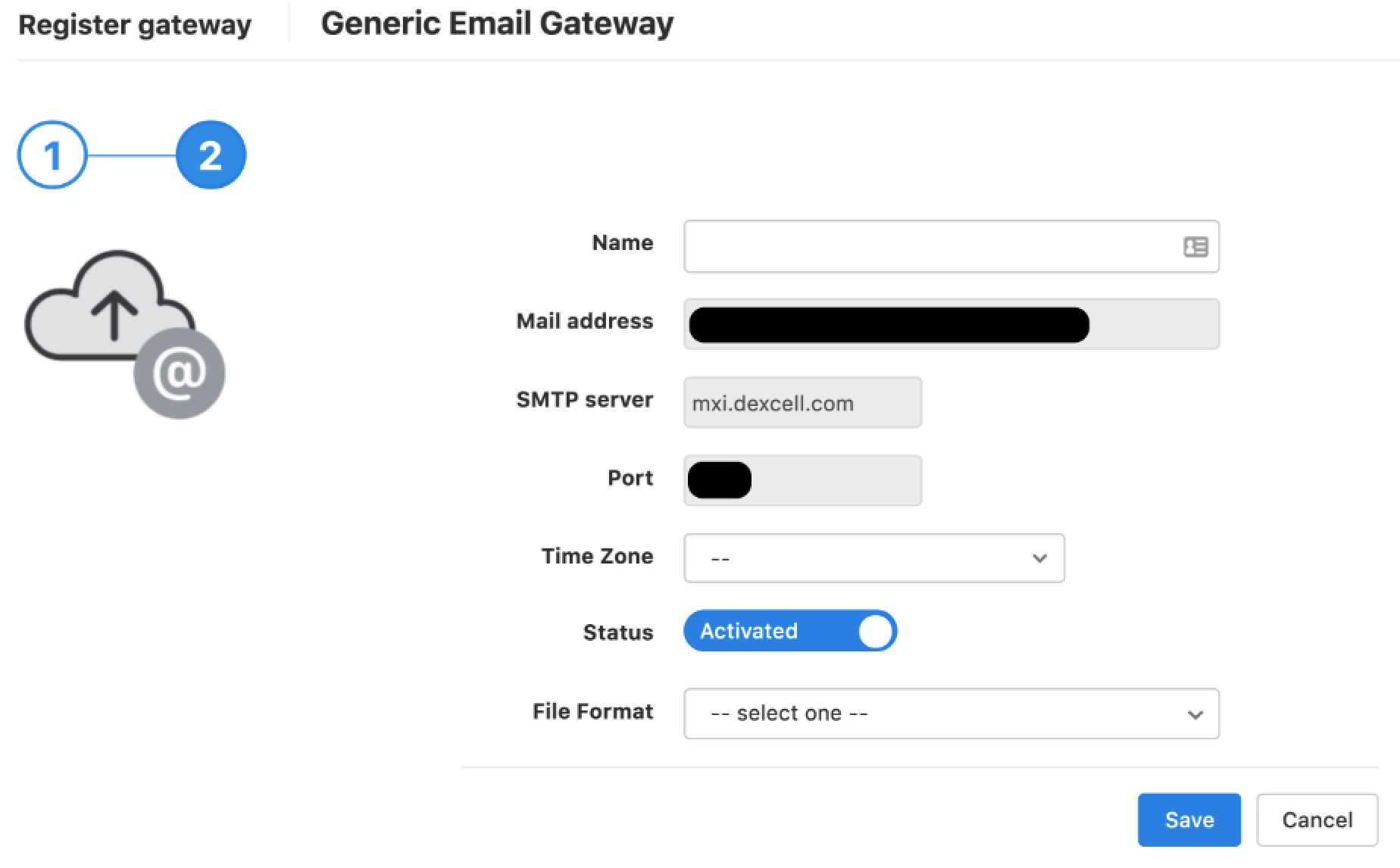1400x868 pixels.
Task: Save the gateway configuration
Action: (x=1189, y=820)
